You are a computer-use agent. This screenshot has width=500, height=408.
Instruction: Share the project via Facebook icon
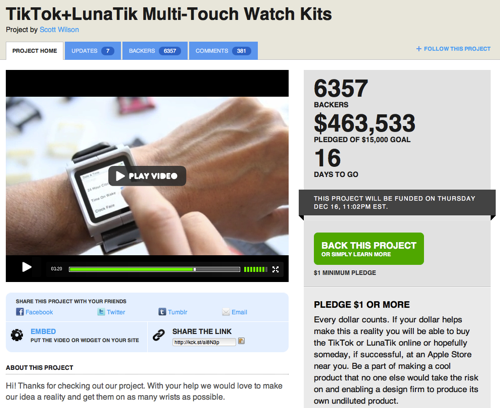pos(20,312)
